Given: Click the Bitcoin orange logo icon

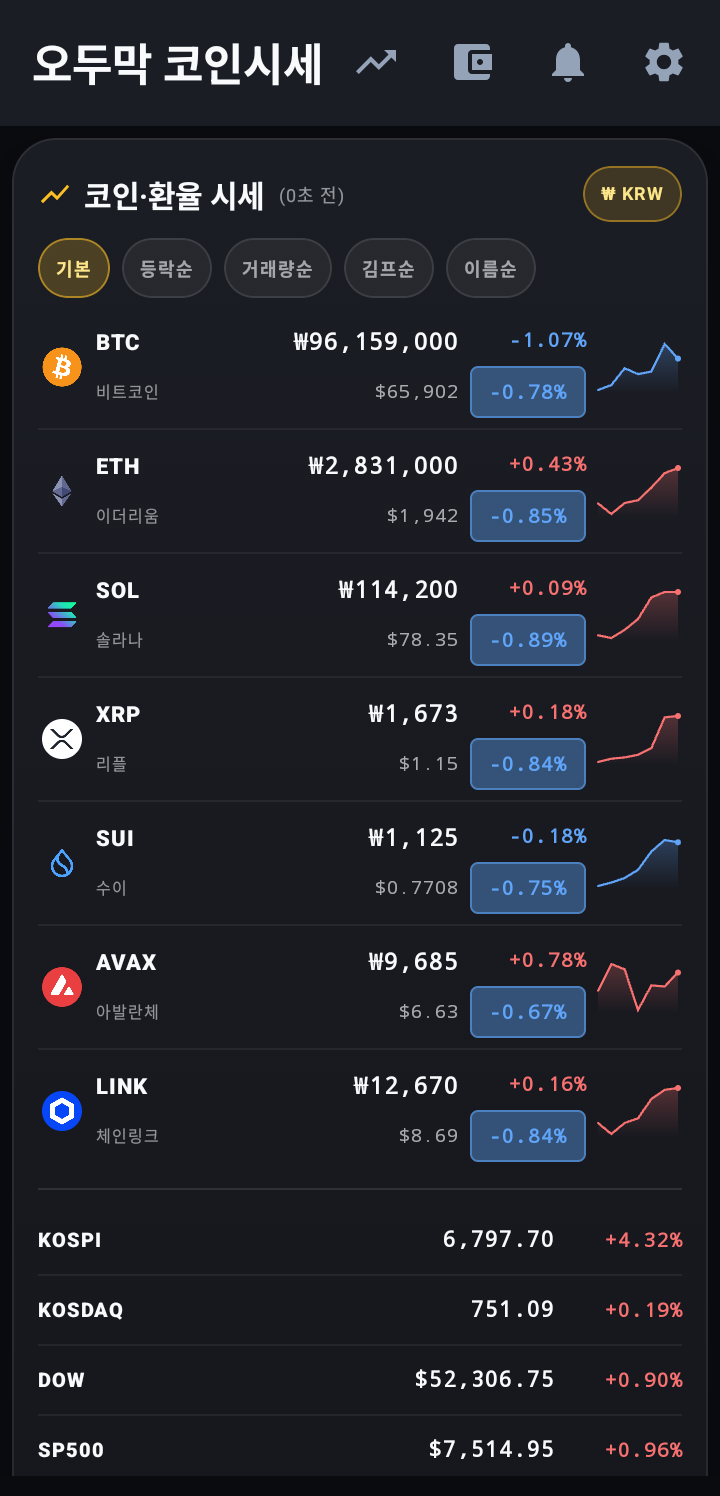Looking at the screenshot, I should coord(62,367).
